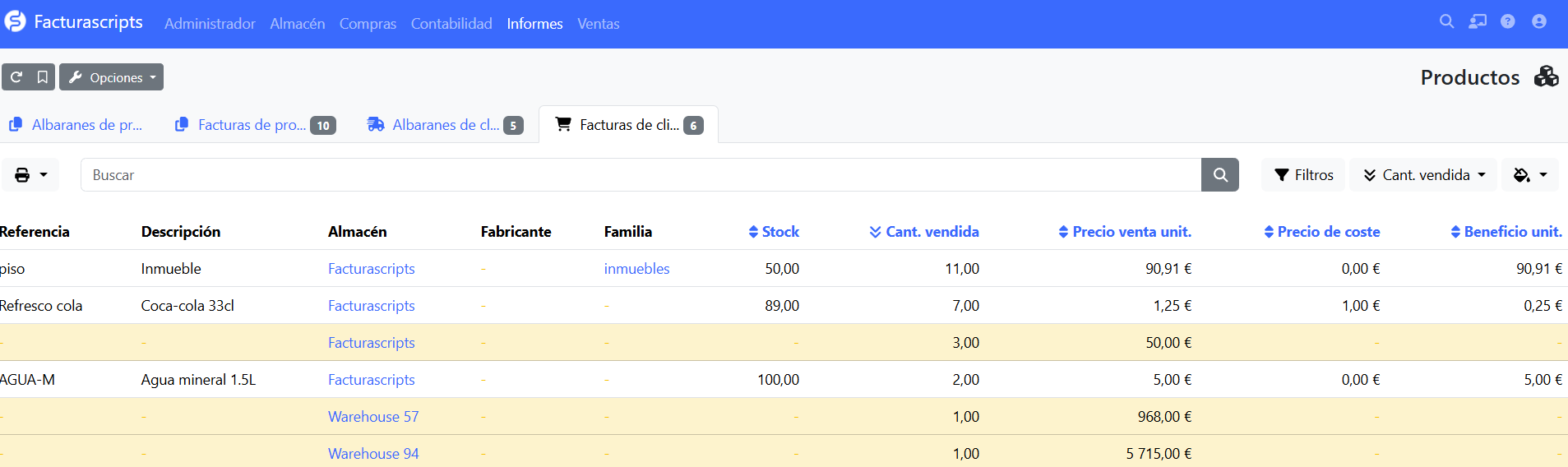Click the 100,00 stock value
The image size is (1568, 467).
pos(778,380)
